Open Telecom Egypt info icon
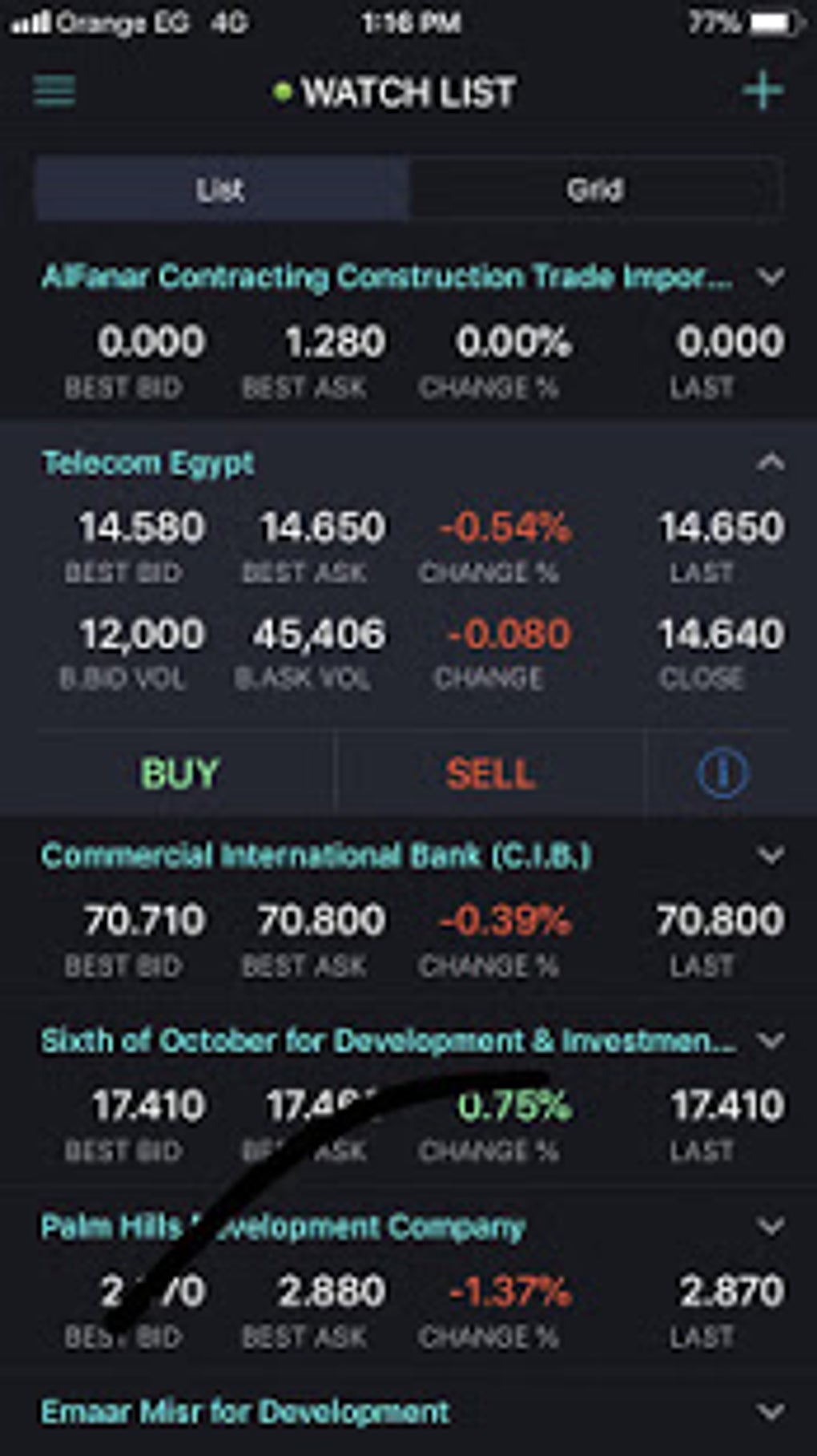This screenshot has width=817, height=1456. pos(722,773)
